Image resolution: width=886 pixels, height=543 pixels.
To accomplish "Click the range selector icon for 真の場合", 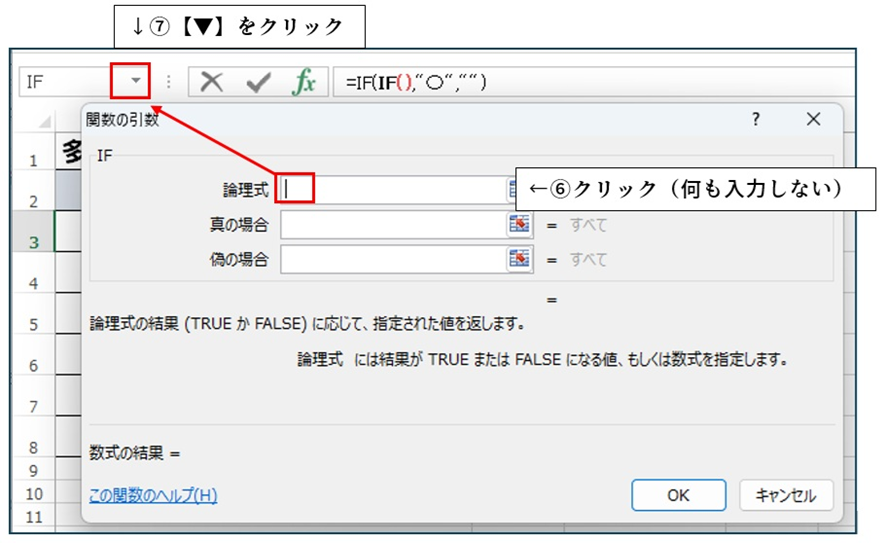I will pos(518,225).
